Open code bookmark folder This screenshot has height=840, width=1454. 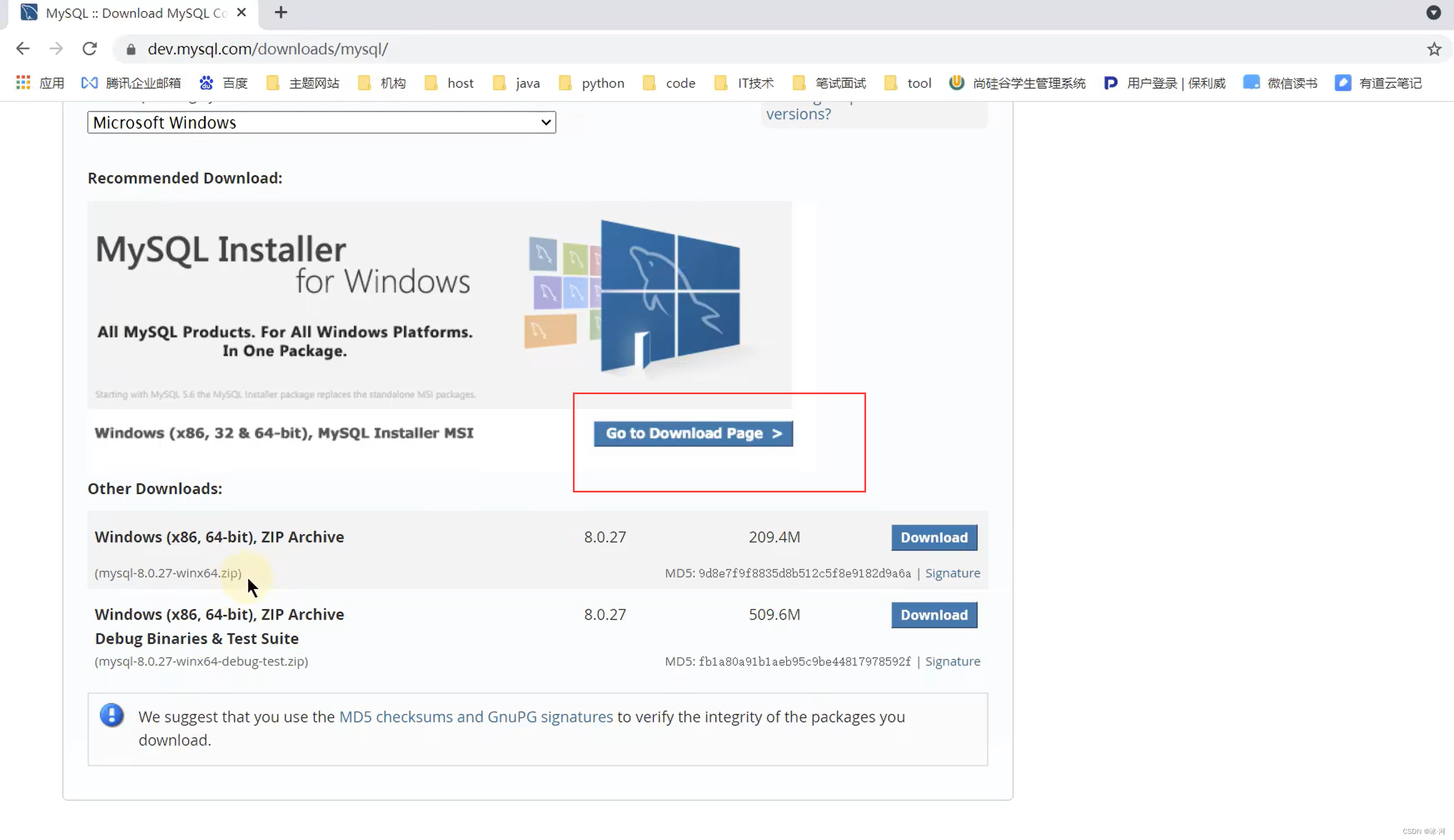click(669, 83)
